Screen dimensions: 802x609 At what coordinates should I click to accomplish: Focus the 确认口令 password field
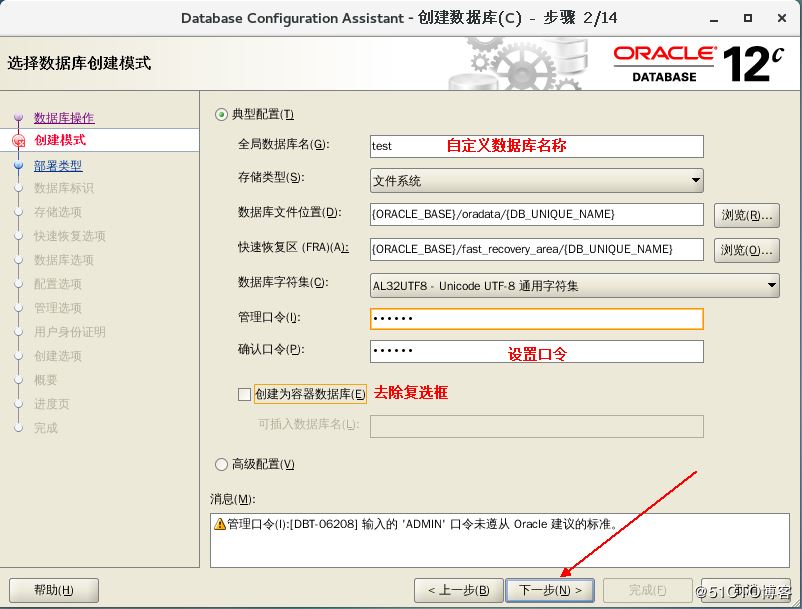point(536,352)
